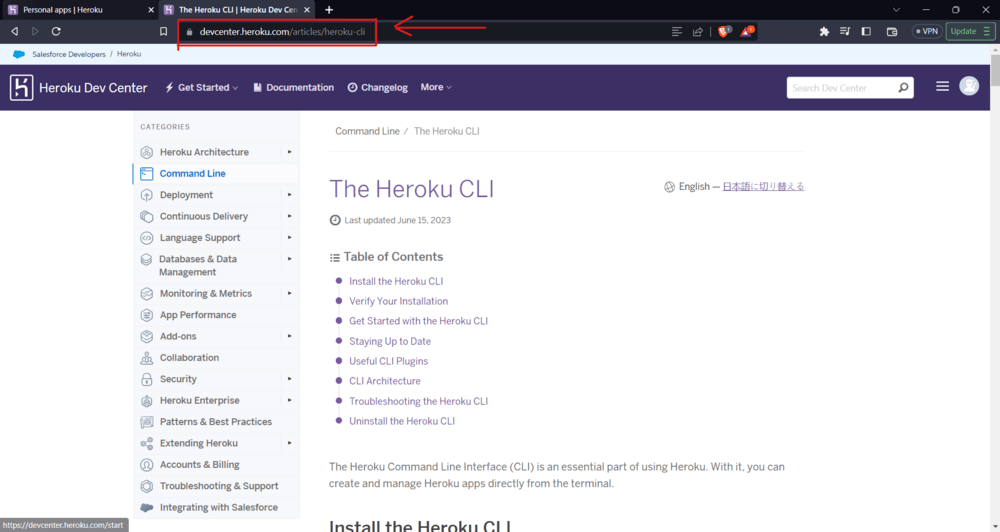Click the Brave Rewards triangle icon
1000x532 pixels.
(x=746, y=31)
